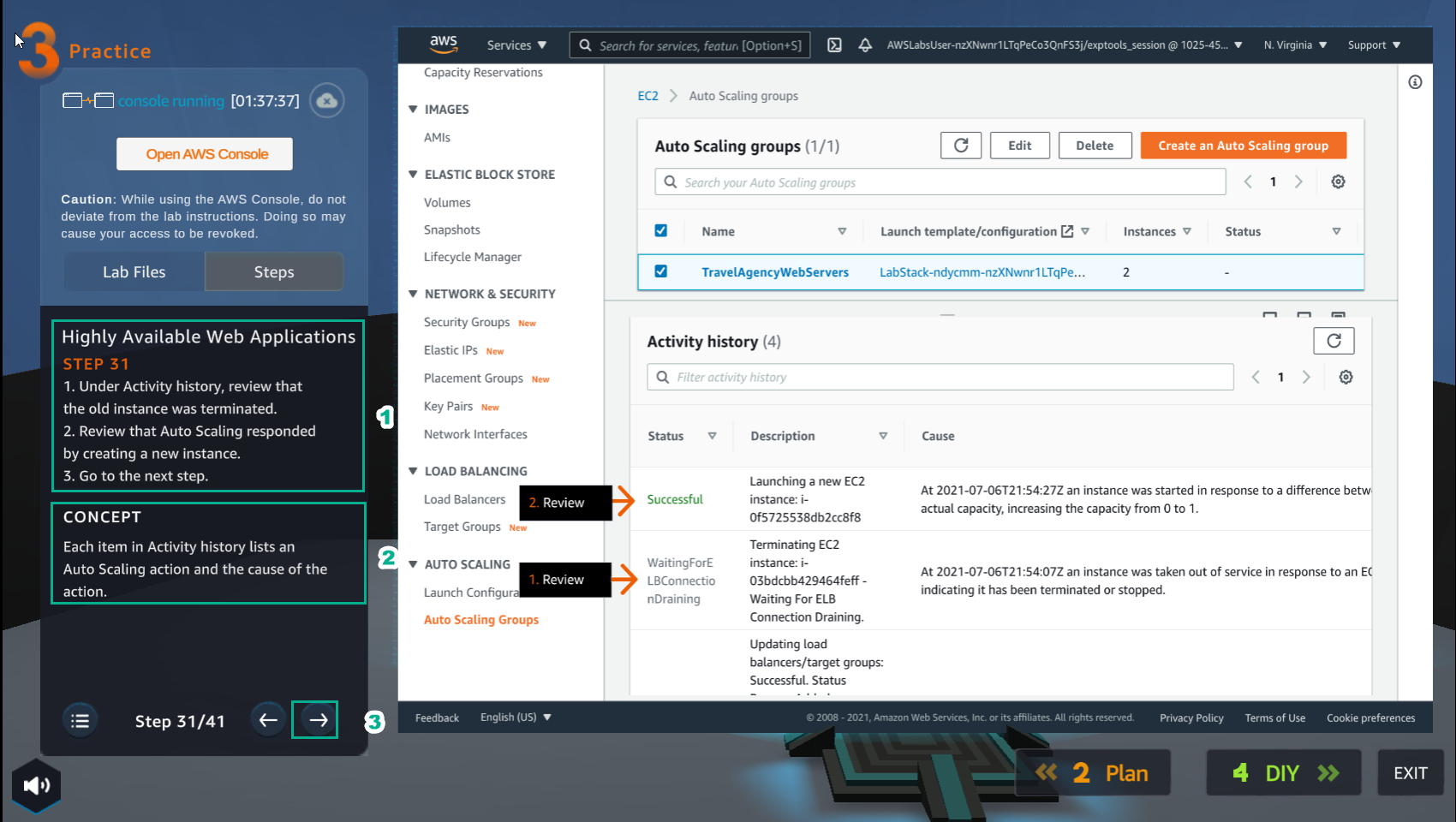Open the DIY phase

click(x=1284, y=773)
